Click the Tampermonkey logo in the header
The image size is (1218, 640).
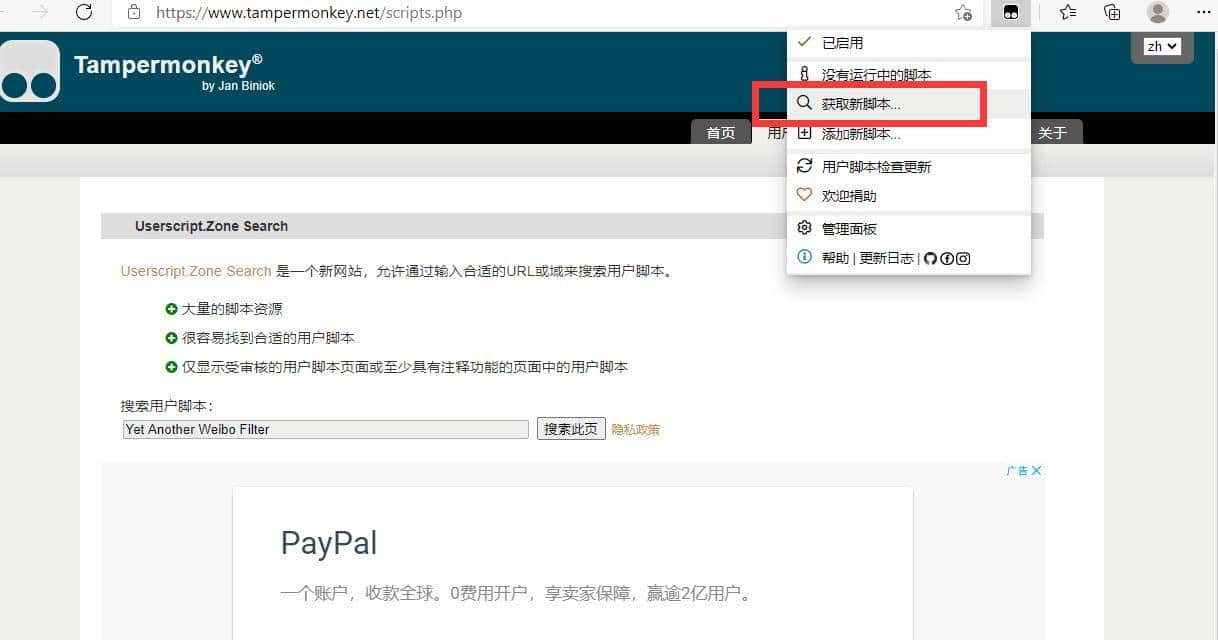coord(30,71)
